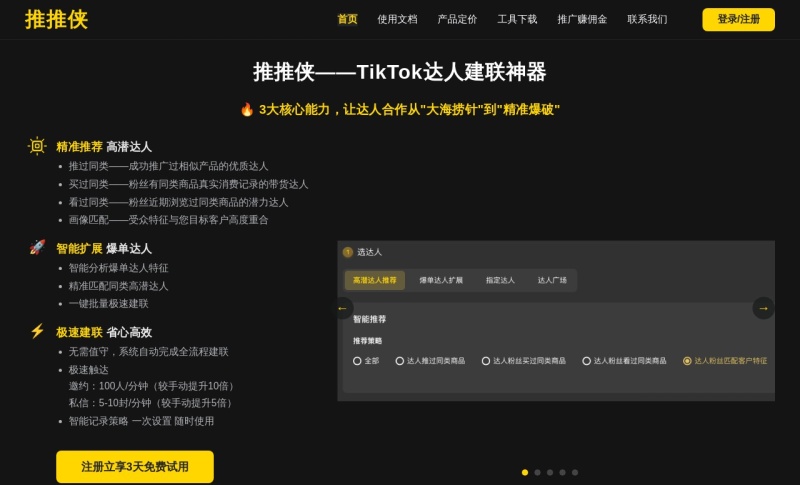Select the 全部 radio option
This screenshot has height=485, width=800.
(x=366, y=361)
